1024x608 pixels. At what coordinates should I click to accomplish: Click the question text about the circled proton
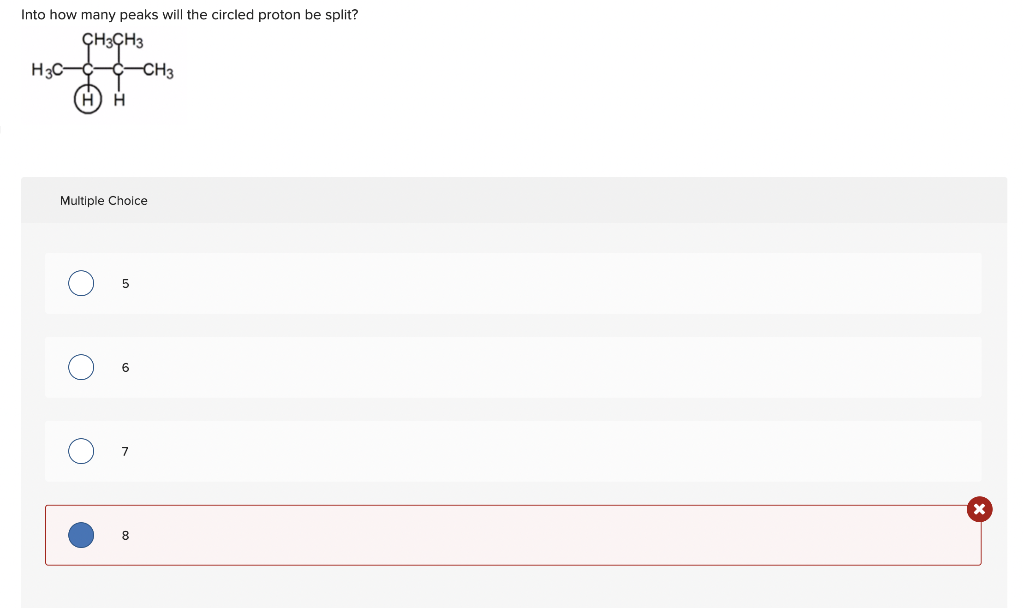coord(189,14)
